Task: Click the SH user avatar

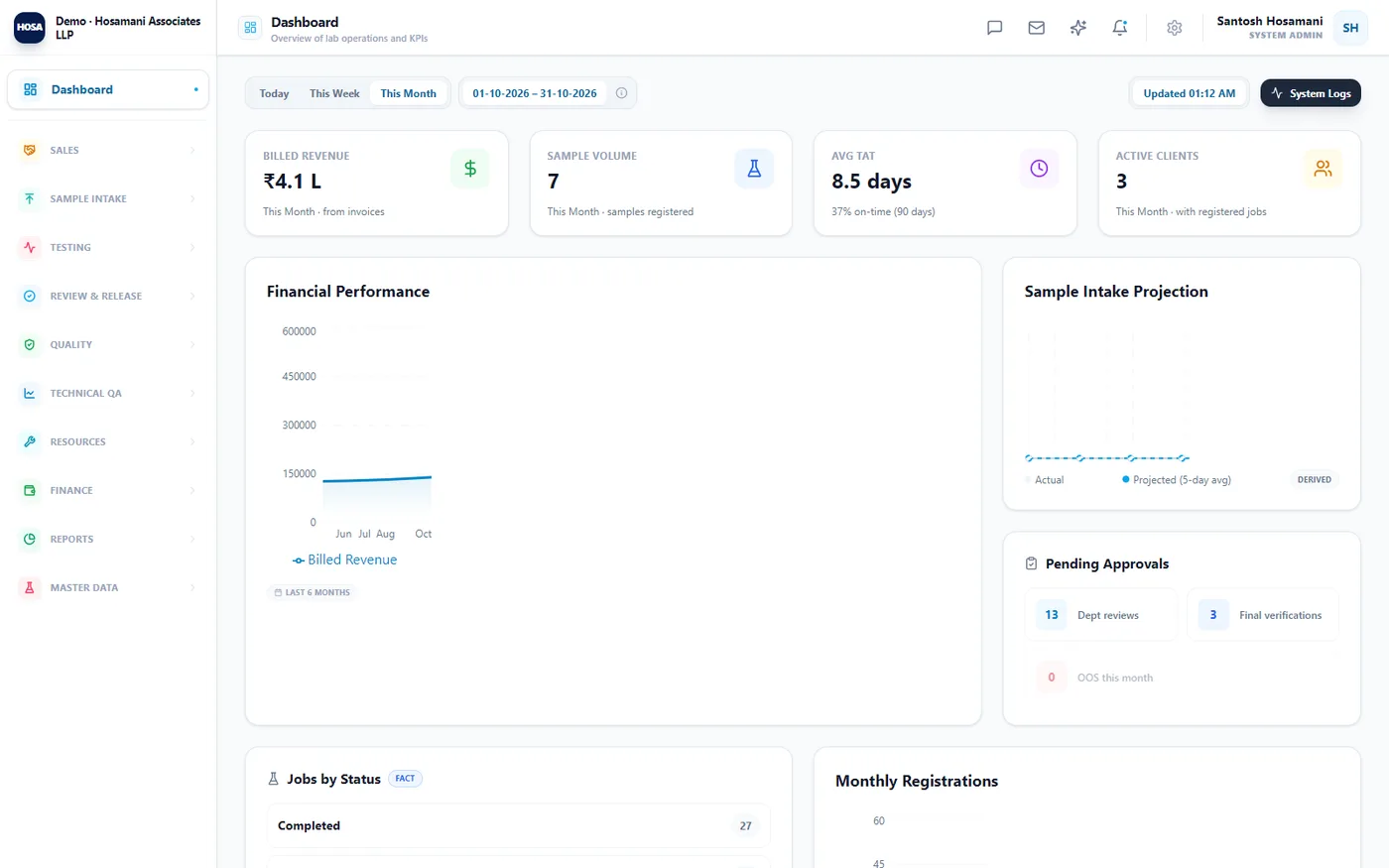Action: pos(1350,28)
